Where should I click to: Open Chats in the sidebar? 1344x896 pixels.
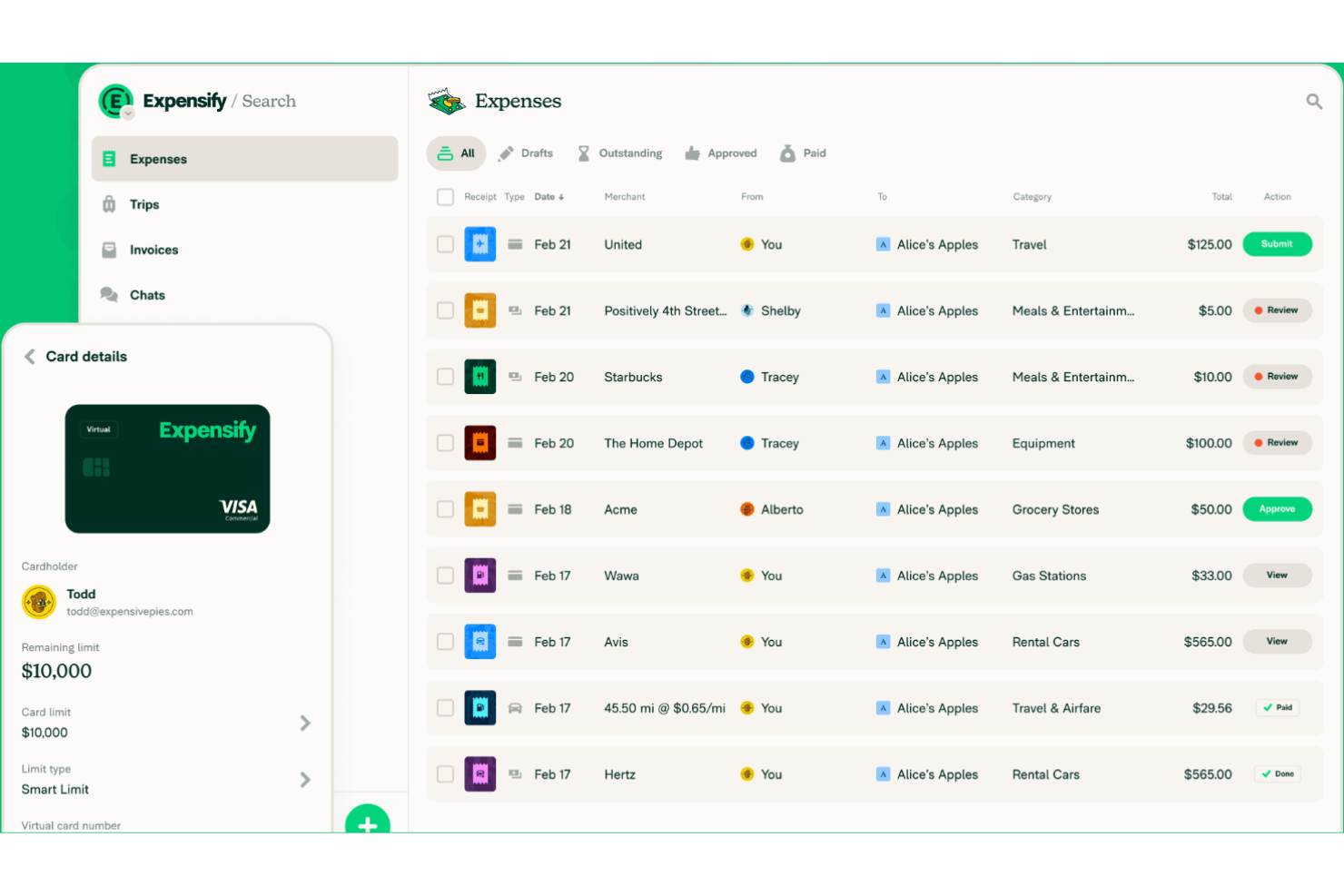click(146, 294)
